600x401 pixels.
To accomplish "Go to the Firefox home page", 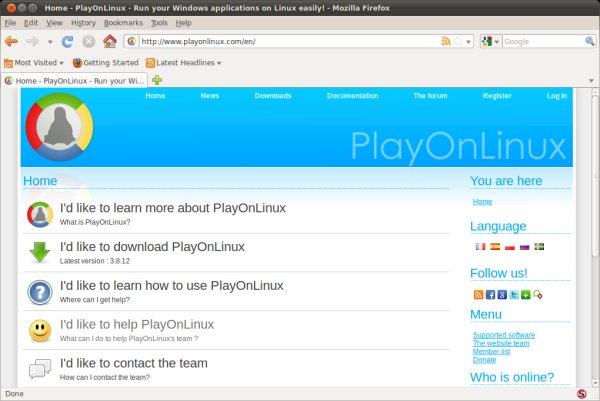I will (110, 41).
